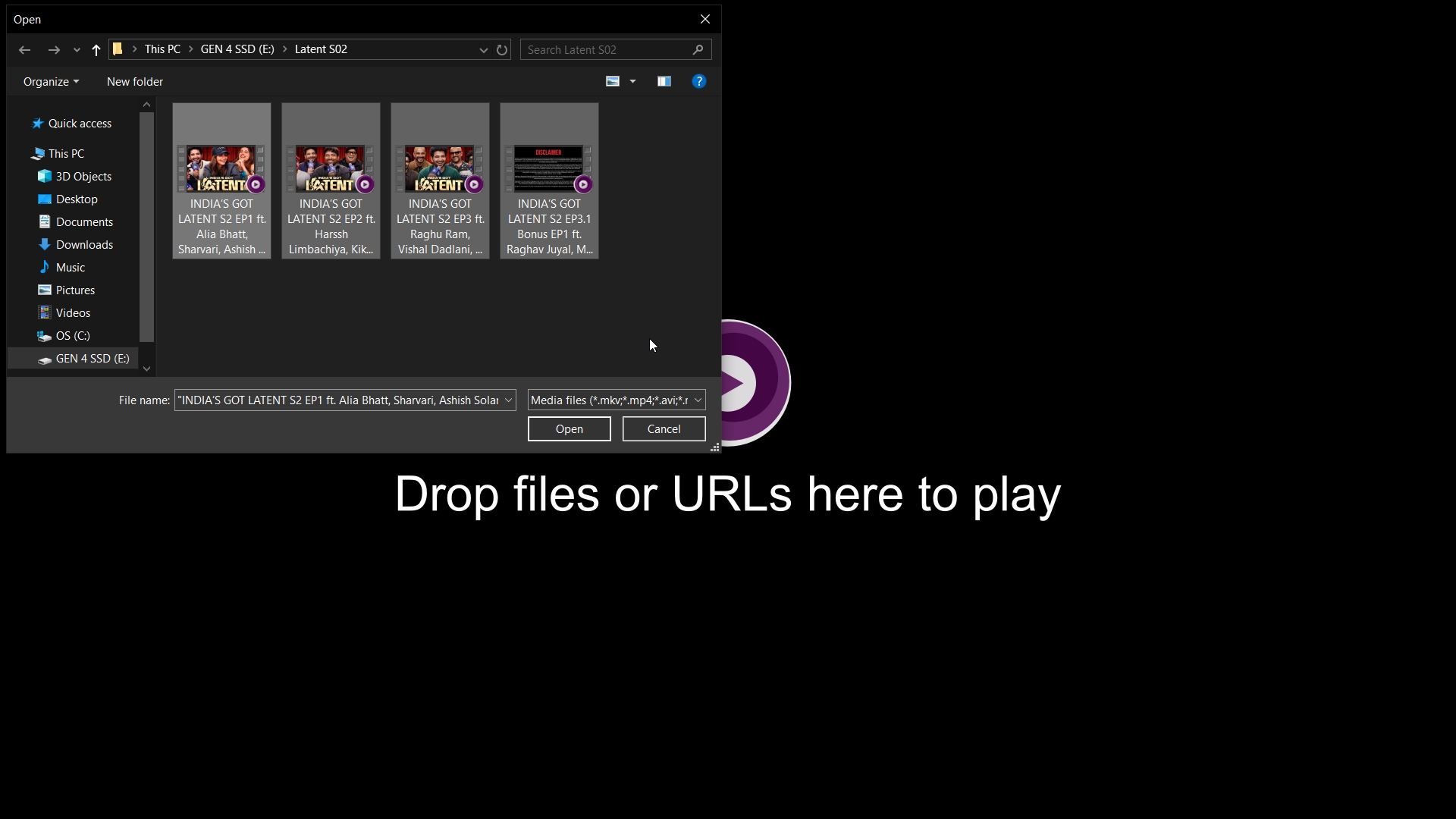Refresh the Latent S02 folder

pos(502,50)
